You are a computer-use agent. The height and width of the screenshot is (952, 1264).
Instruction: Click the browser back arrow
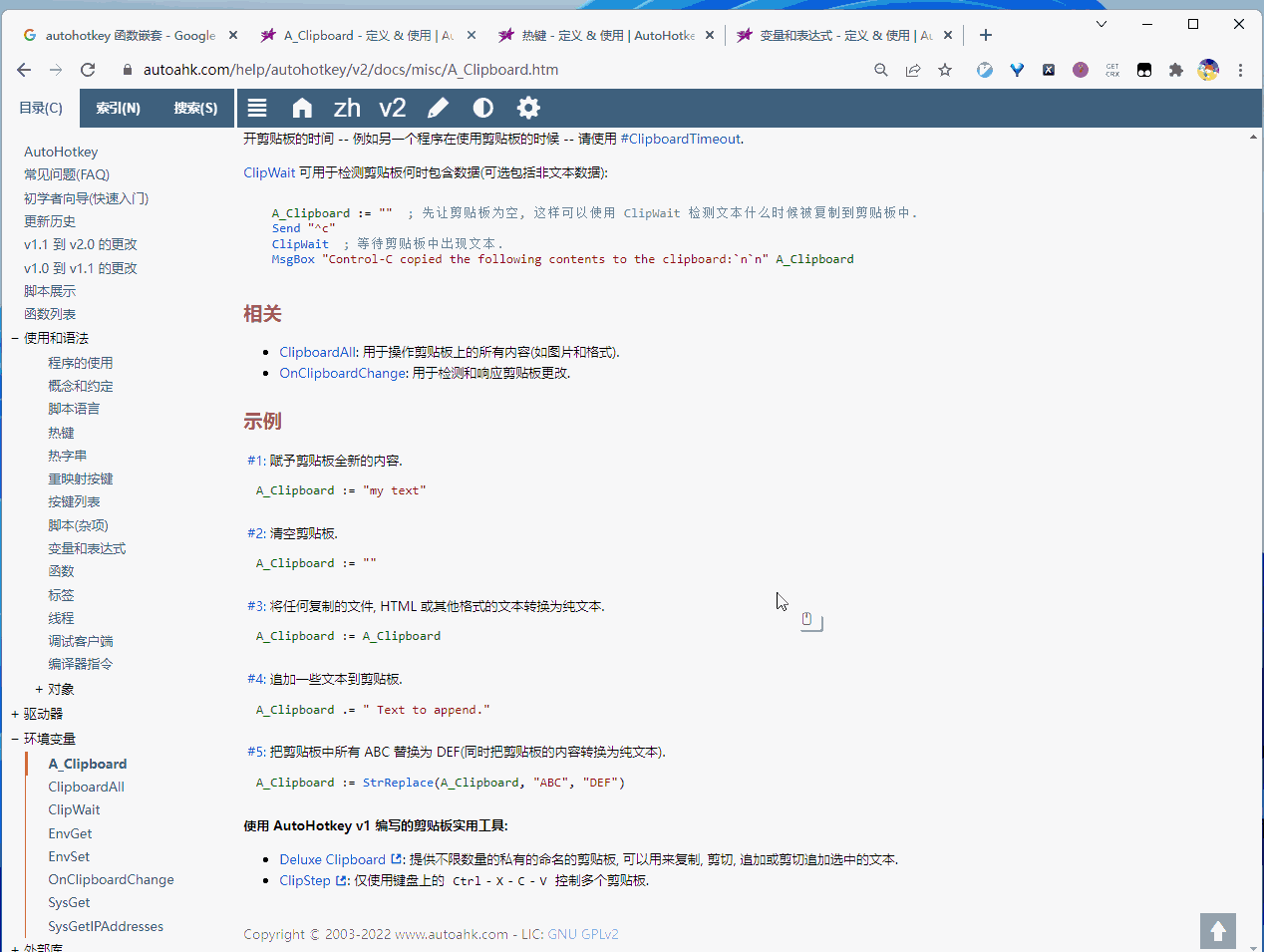(x=24, y=70)
